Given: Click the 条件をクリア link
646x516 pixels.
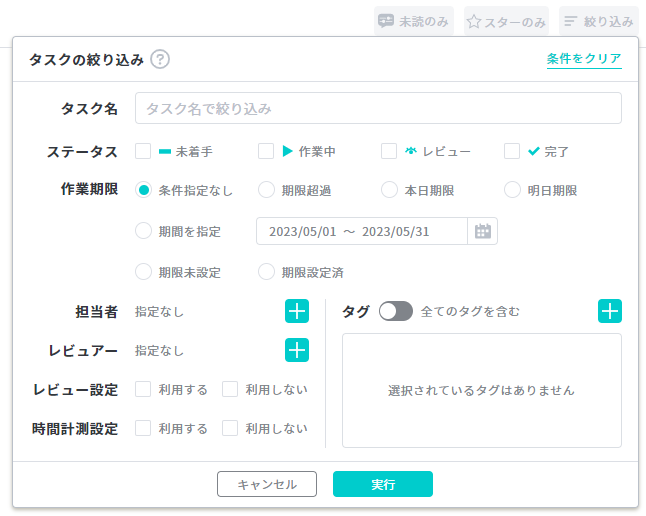Looking at the screenshot, I should [584, 59].
